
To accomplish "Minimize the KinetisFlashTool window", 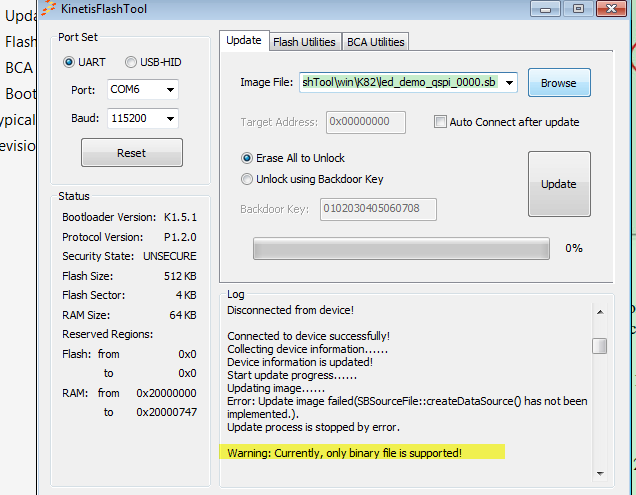I will pos(546,9).
